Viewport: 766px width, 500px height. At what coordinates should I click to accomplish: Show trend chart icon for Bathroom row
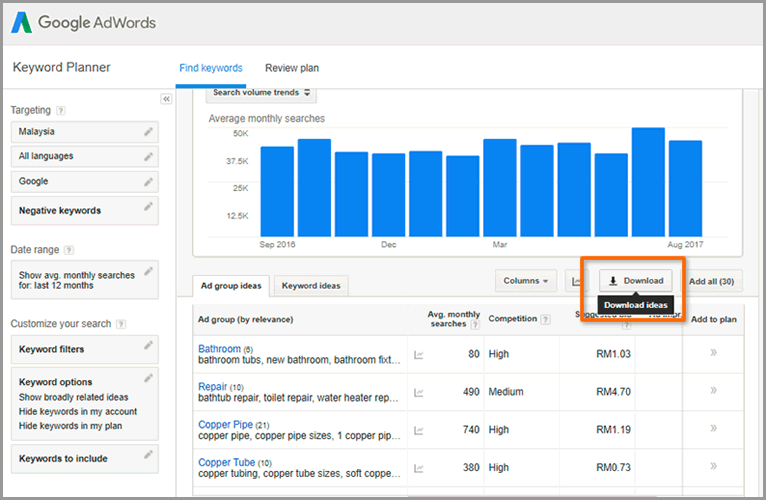(x=419, y=355)
